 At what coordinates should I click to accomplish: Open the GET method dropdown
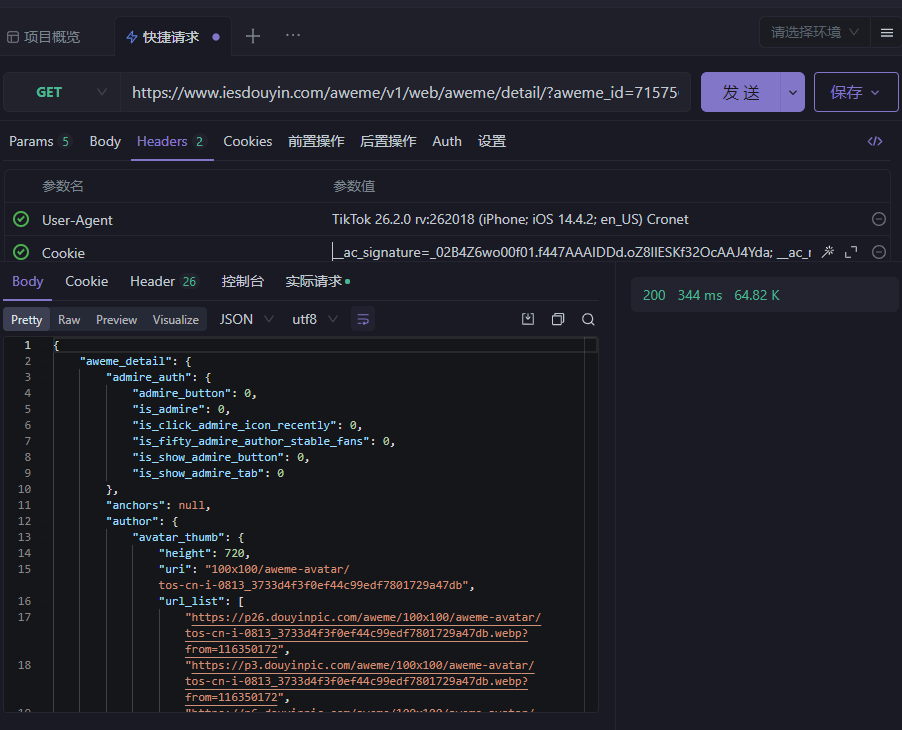62,92
